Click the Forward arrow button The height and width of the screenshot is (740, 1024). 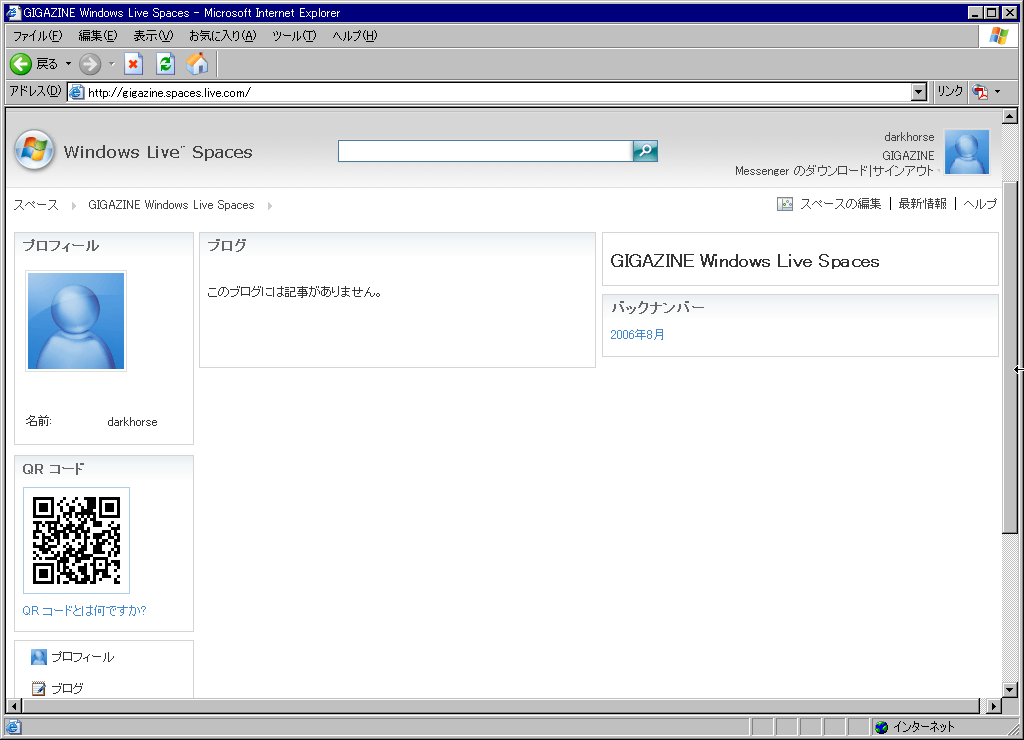coord(90,64)
